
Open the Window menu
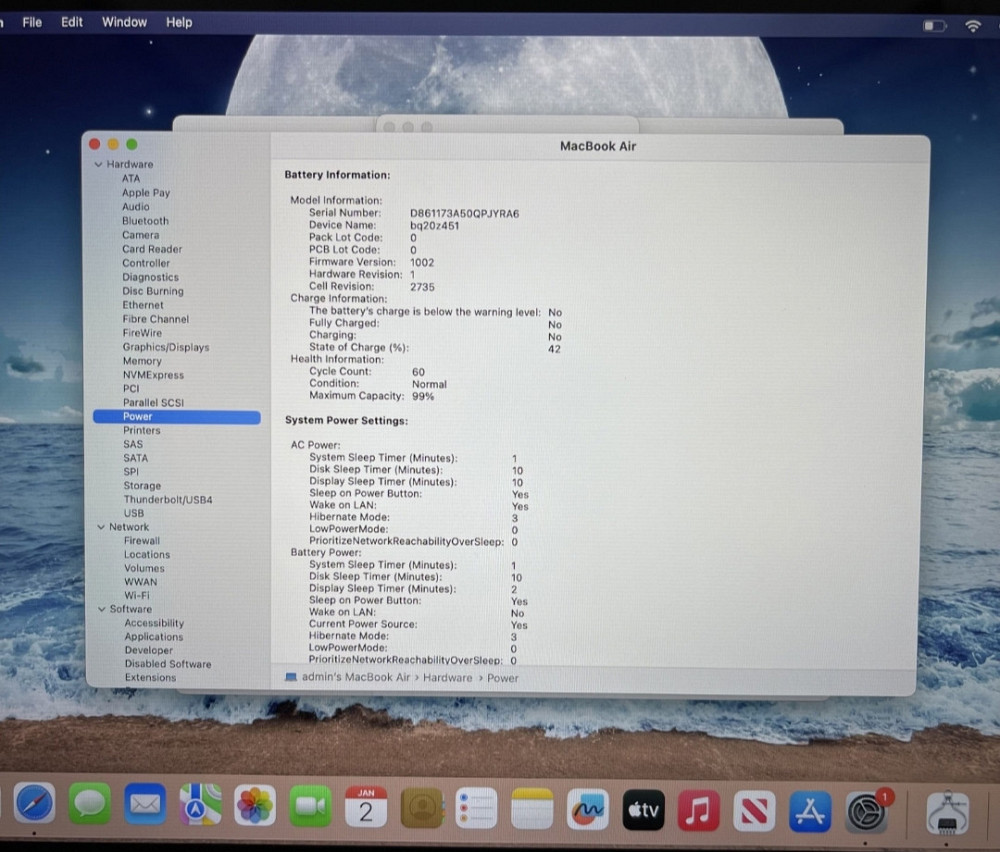click(124, 22)
